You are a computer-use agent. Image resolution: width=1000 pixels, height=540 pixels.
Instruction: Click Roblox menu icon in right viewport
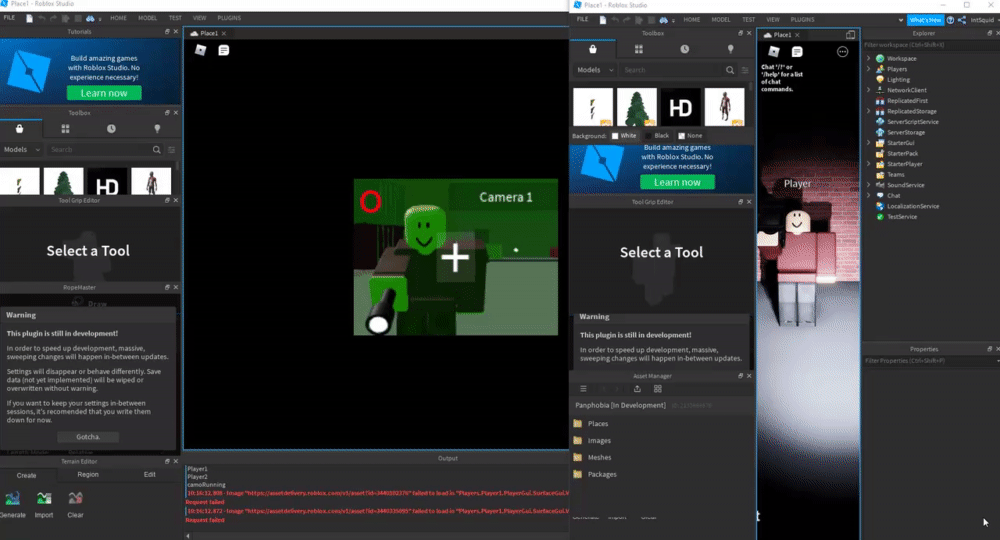[774, 52]
